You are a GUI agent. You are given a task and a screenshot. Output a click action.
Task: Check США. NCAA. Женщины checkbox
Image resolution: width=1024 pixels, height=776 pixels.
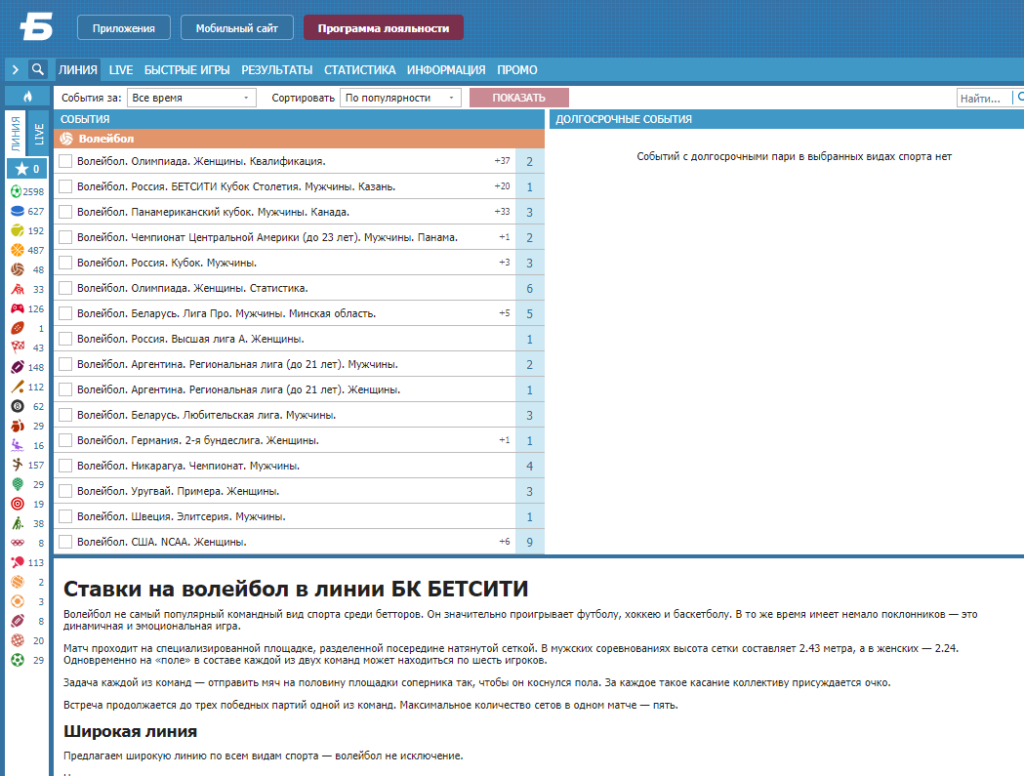click(x=65, y=542)
